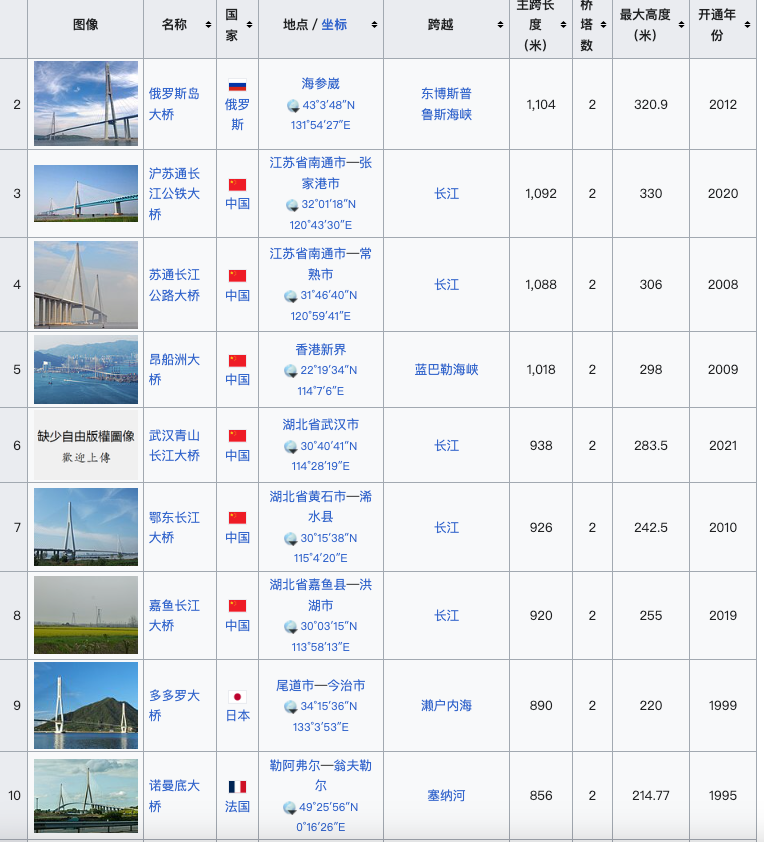Screen dimensions: 764x842
Task: Click globe icon beside 30°15′38″N
Action: click(x=290, y=539)
